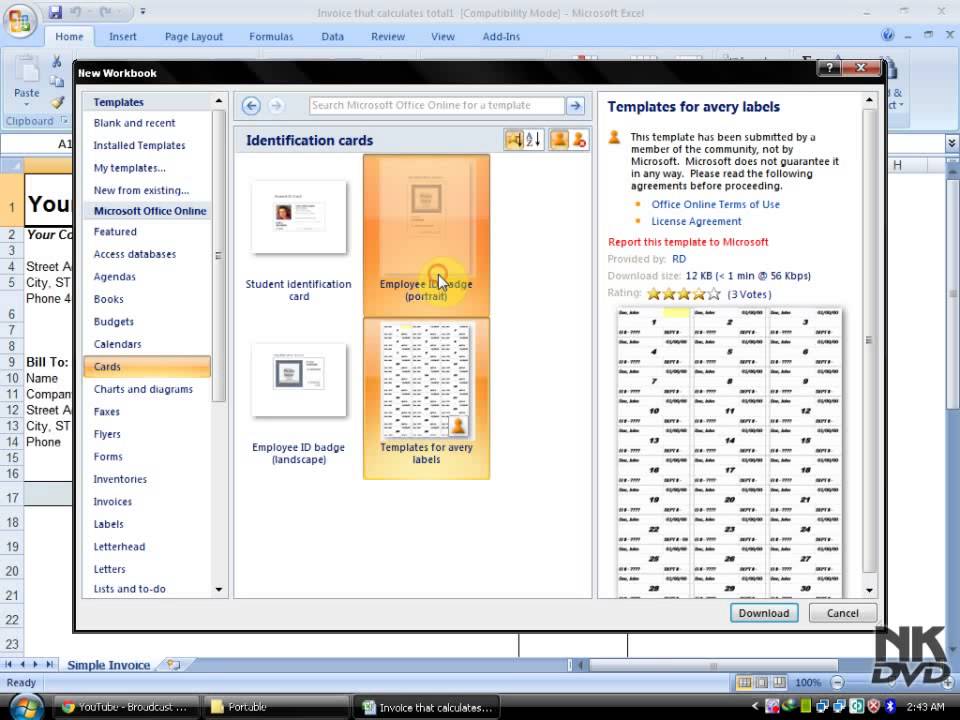
Task: Select the Simple Invoice sheet tab
Action: (108, 664)
